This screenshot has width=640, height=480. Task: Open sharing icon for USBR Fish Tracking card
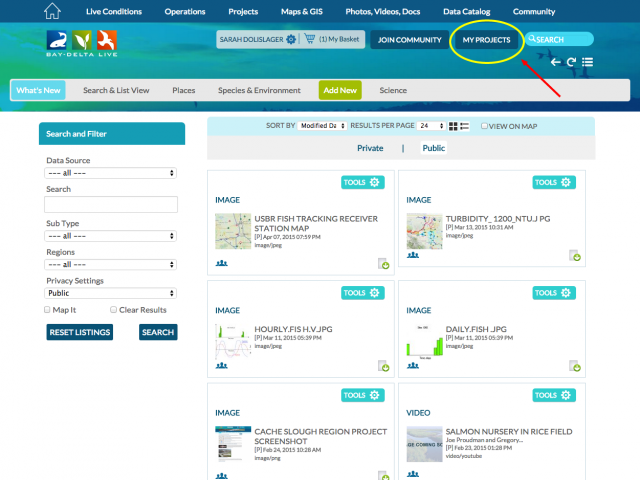coord(222,263)
